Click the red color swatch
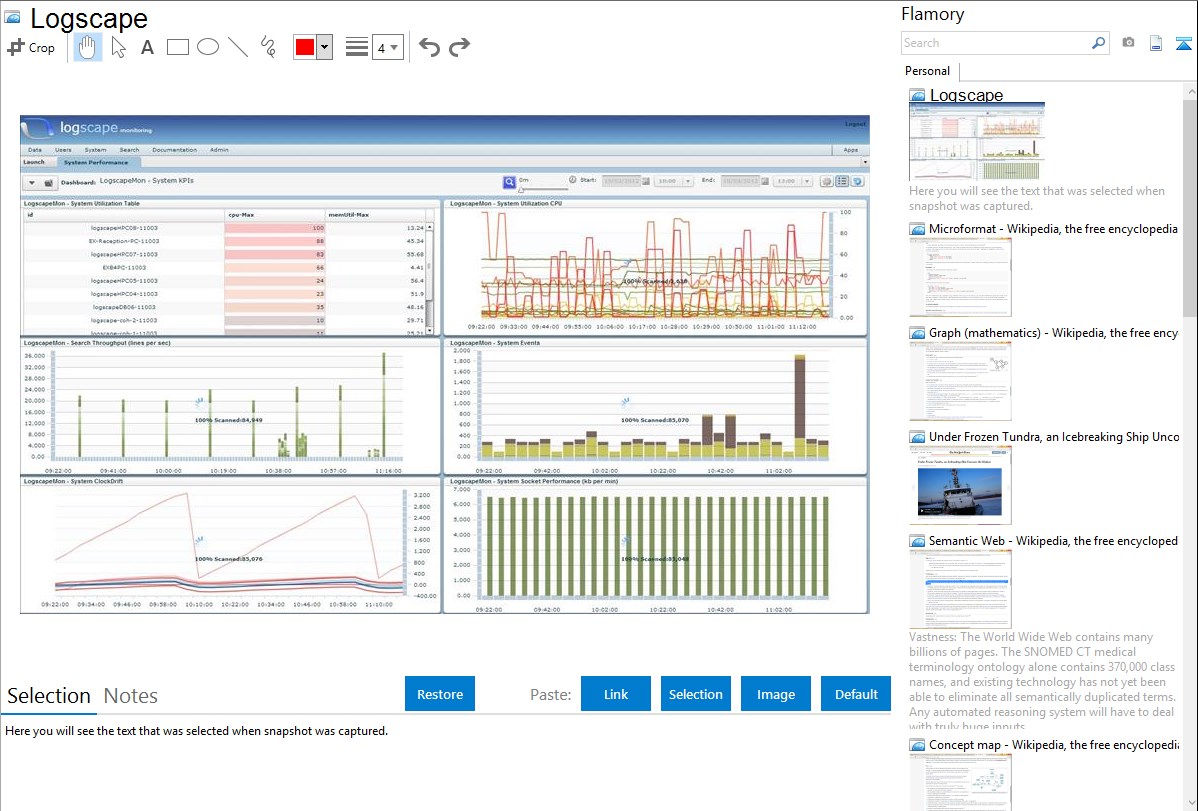 coord(305,47)
